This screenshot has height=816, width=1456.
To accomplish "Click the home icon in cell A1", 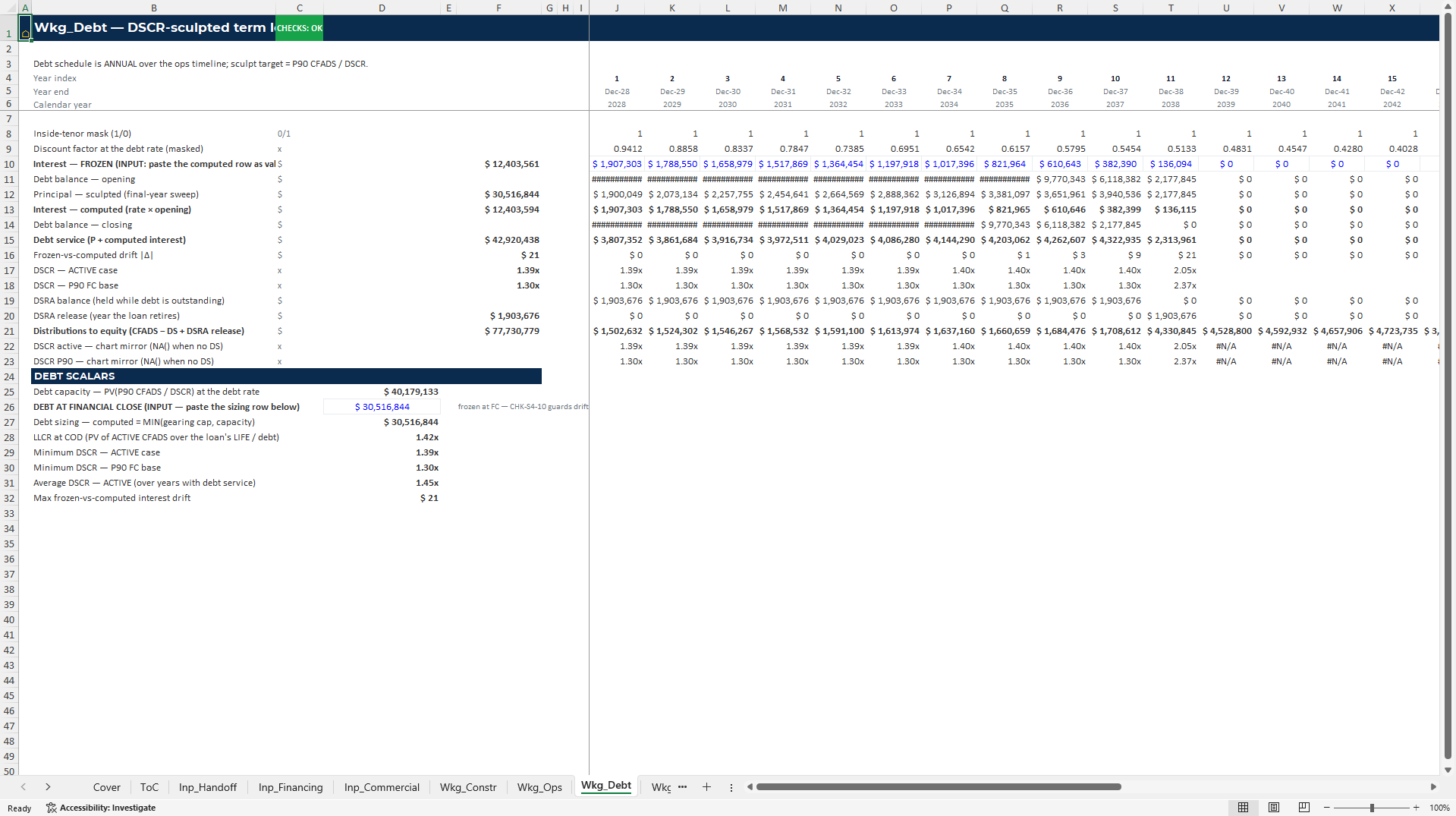I will pos(25,33).
